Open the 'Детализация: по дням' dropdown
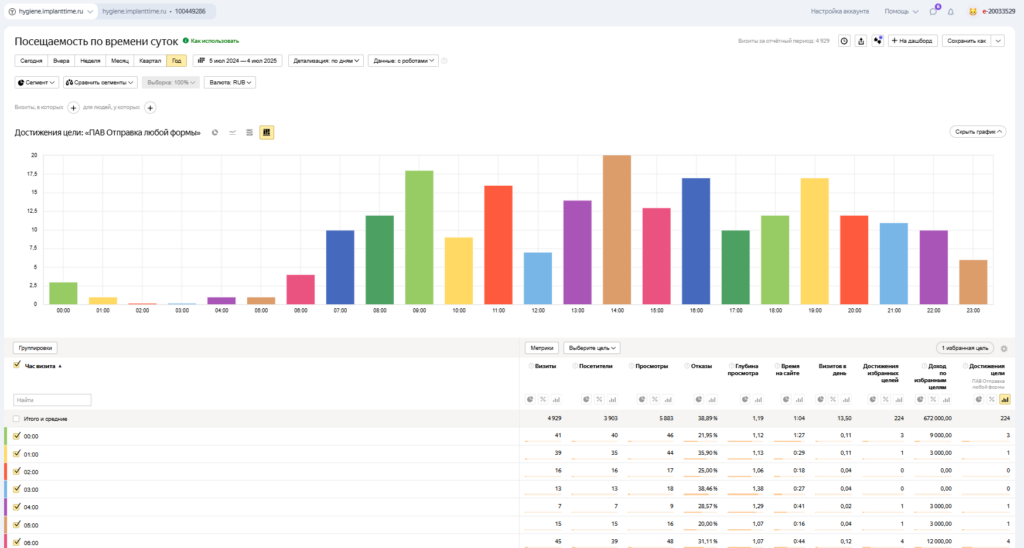The height and width of the screenshot is (548, 1024). click(x=326, y=60)
